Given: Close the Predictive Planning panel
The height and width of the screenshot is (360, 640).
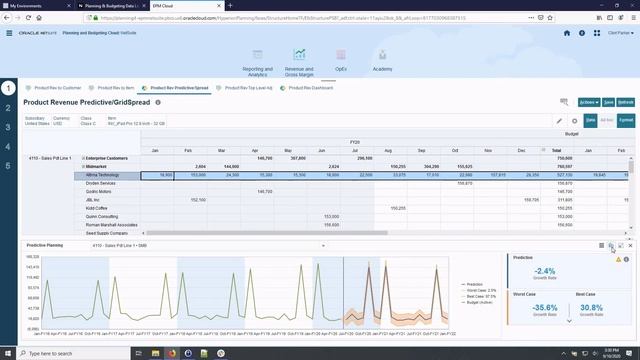Looking at the screenshot, I should (631, 245).
